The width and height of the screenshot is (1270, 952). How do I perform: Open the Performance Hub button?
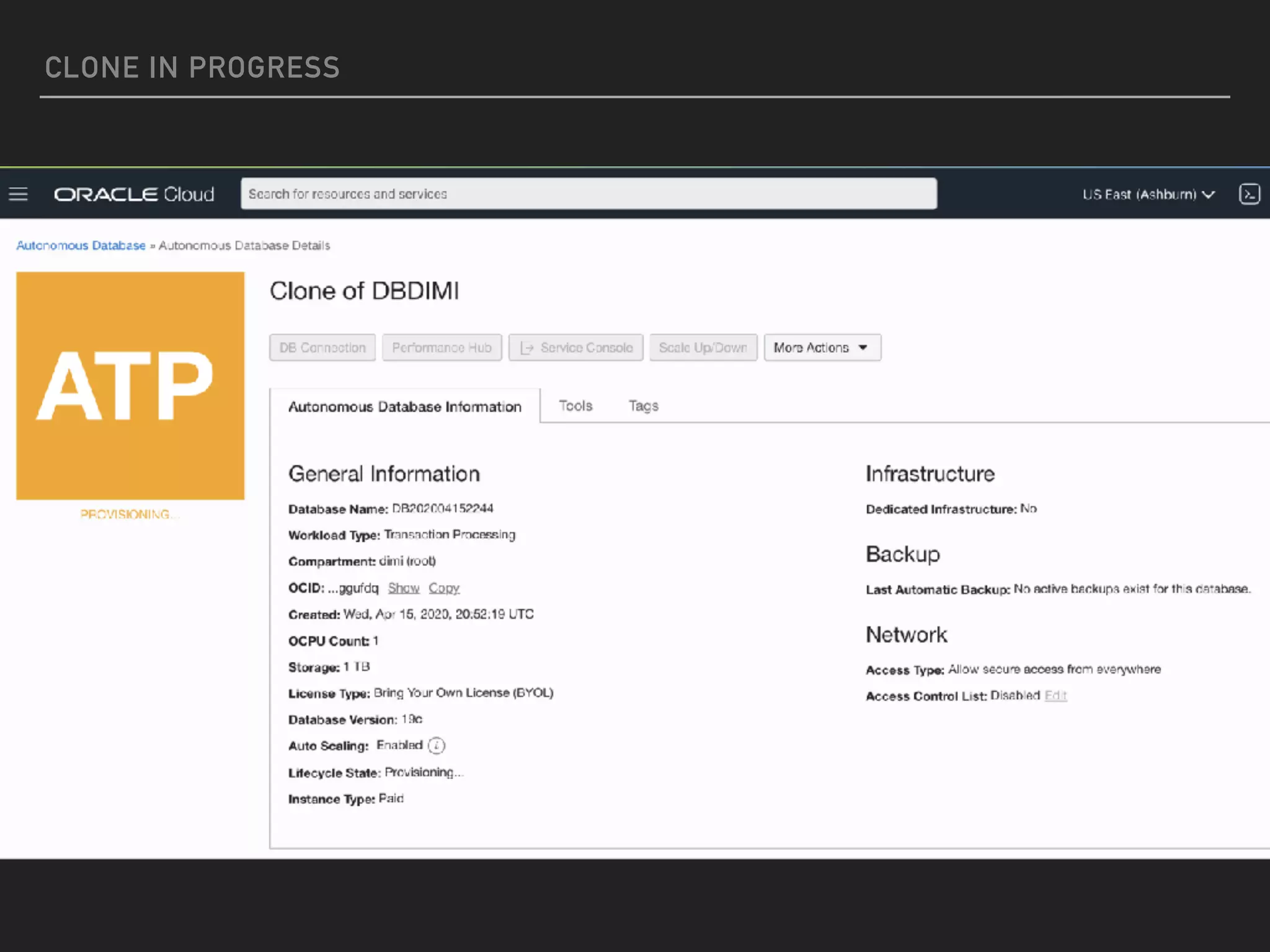click(x=442, y=348)
